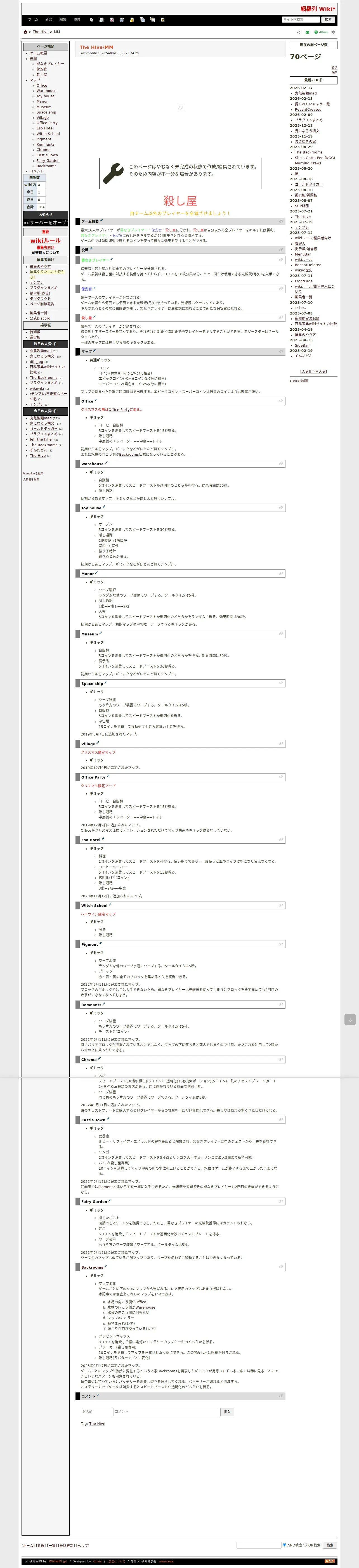Screen dimensions: 359x1568
Task: Click the site search field at top
Action: [x=301, y=20]
